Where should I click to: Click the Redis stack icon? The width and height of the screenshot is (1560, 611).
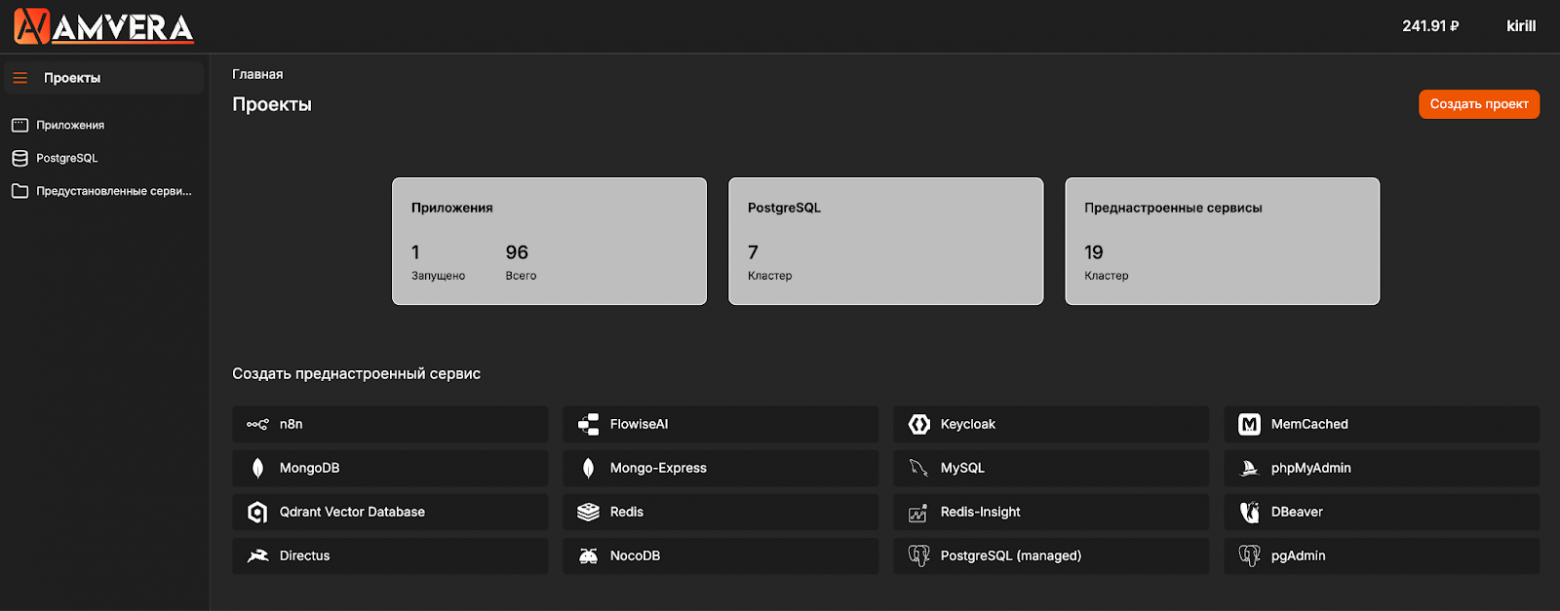(588, 512)
